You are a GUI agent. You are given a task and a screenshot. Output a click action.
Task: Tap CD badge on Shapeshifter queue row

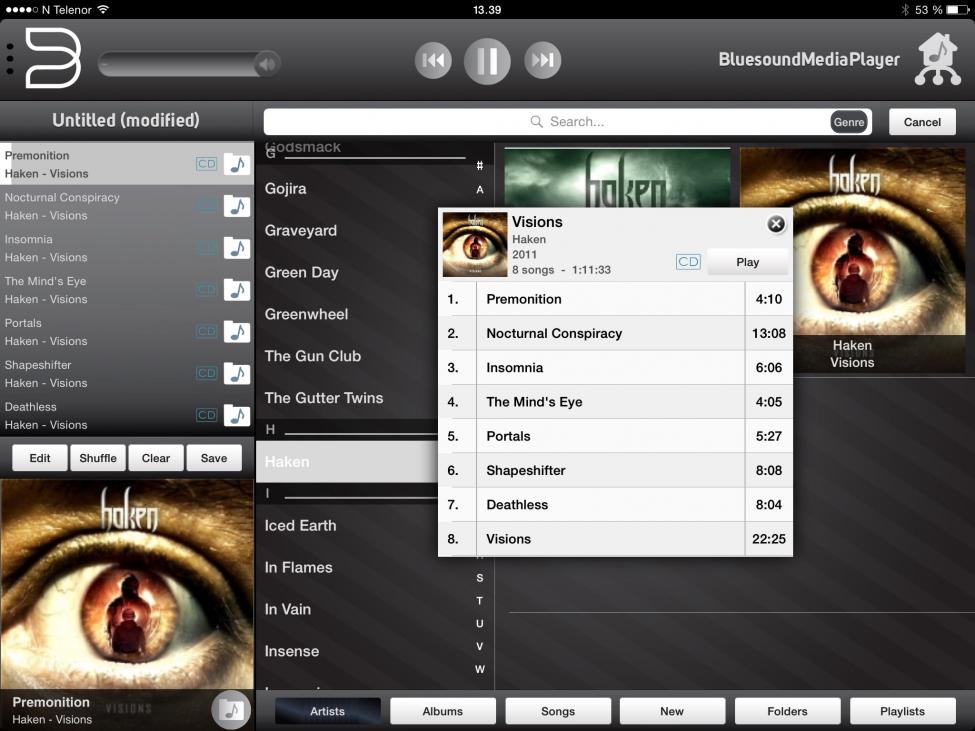pyautogui.click(x=206, y=373)
